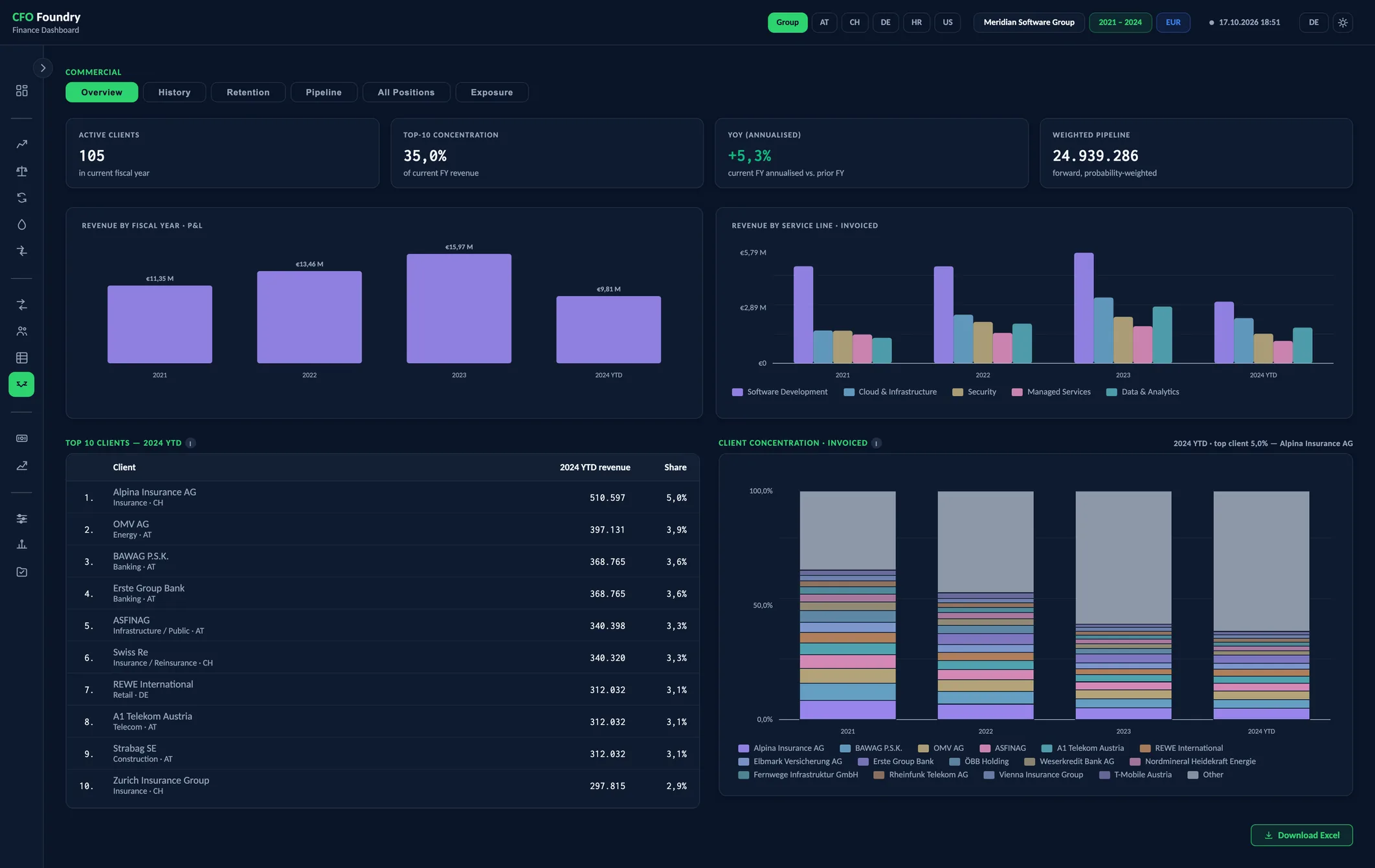1375x868 pixels.
Task: Click the CFO Foundry logo title
Action: pyautogui.click(x=47, y=17)
